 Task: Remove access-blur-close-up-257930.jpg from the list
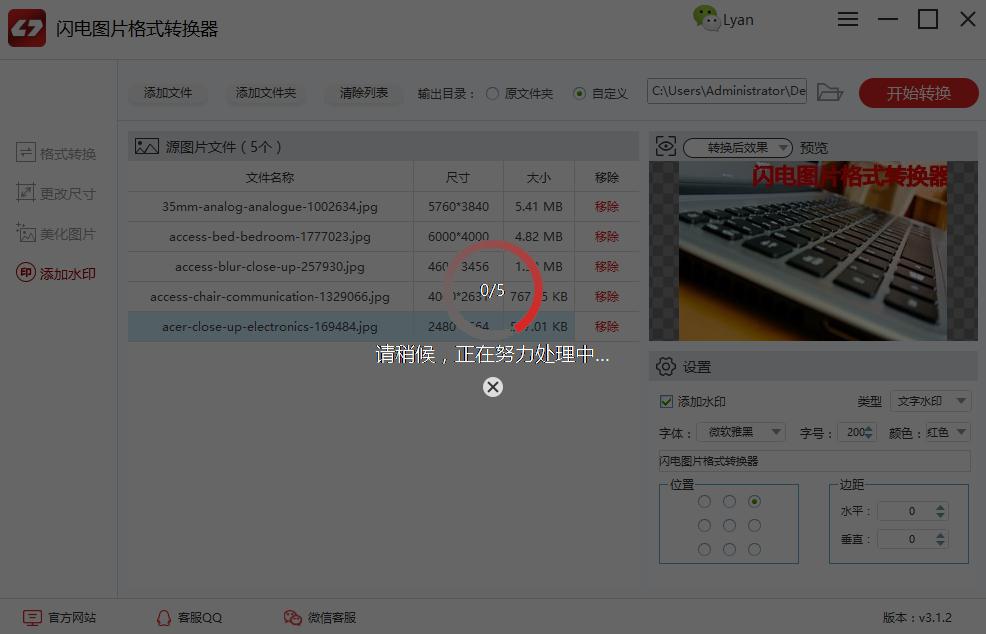coord(607,267)
